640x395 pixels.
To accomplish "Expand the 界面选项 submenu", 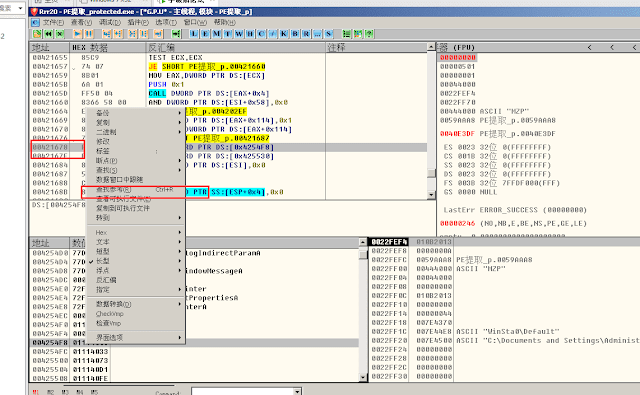I will pos(136,337).
